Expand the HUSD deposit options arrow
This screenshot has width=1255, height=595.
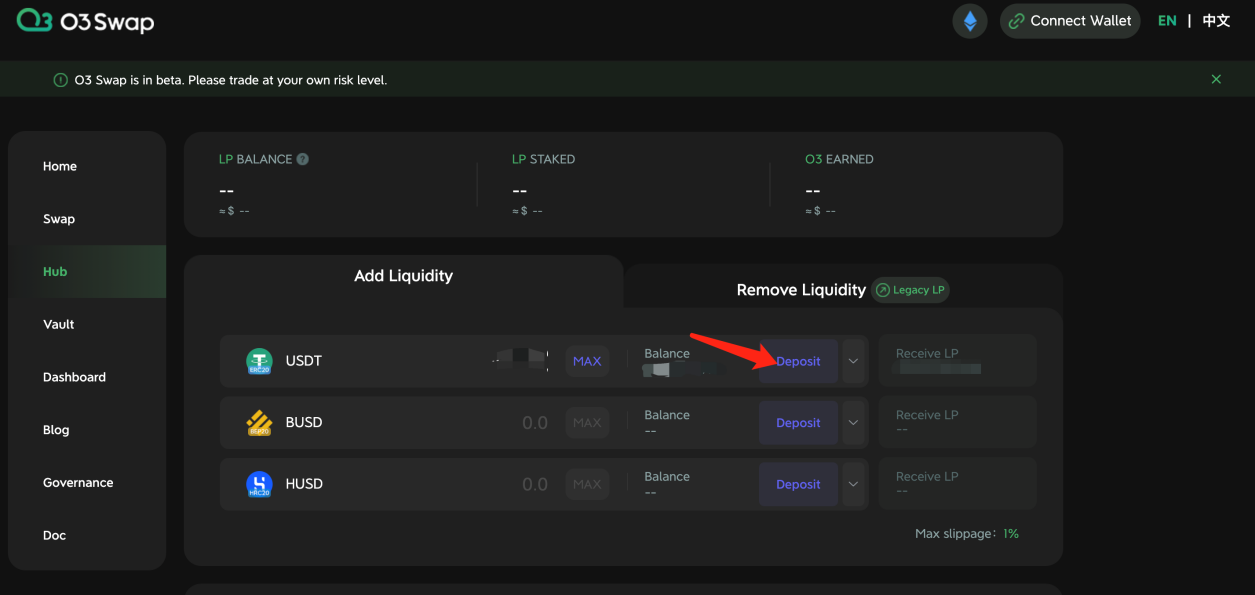pos(853,484)
